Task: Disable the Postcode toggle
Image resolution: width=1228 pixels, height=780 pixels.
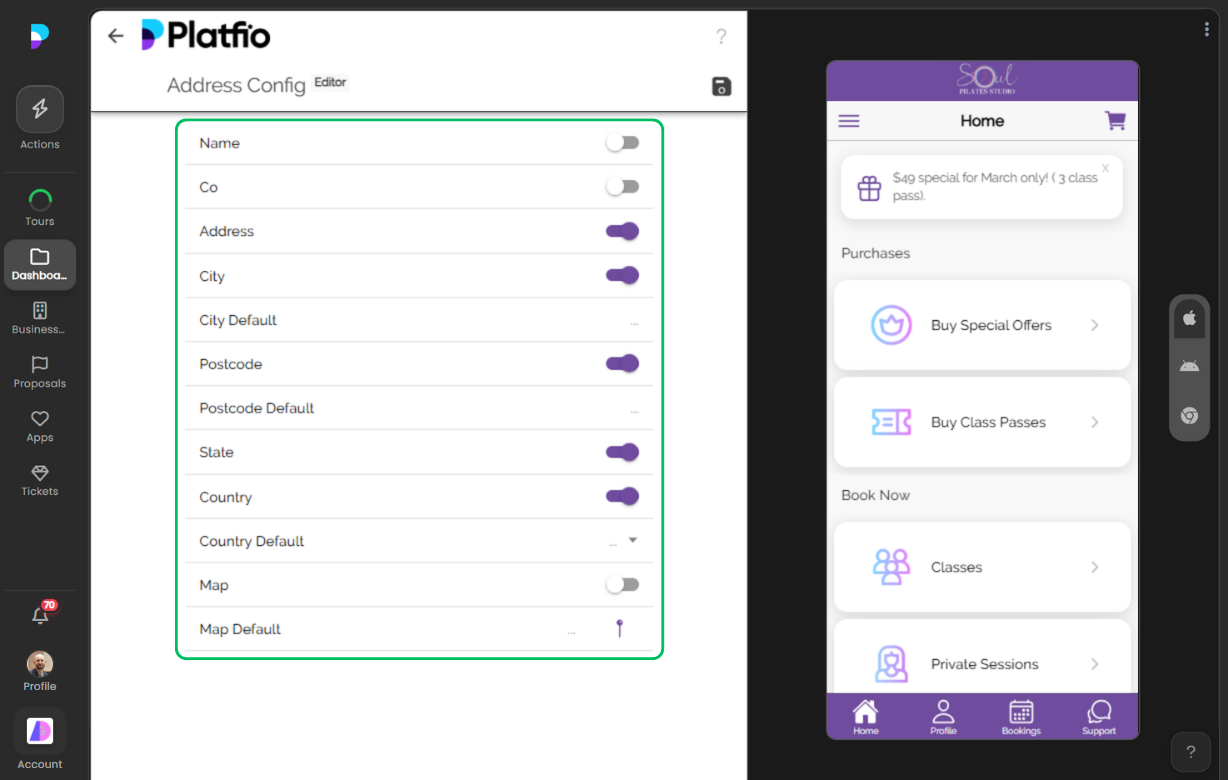Action: pyautogui.click(x=622, y=364)
